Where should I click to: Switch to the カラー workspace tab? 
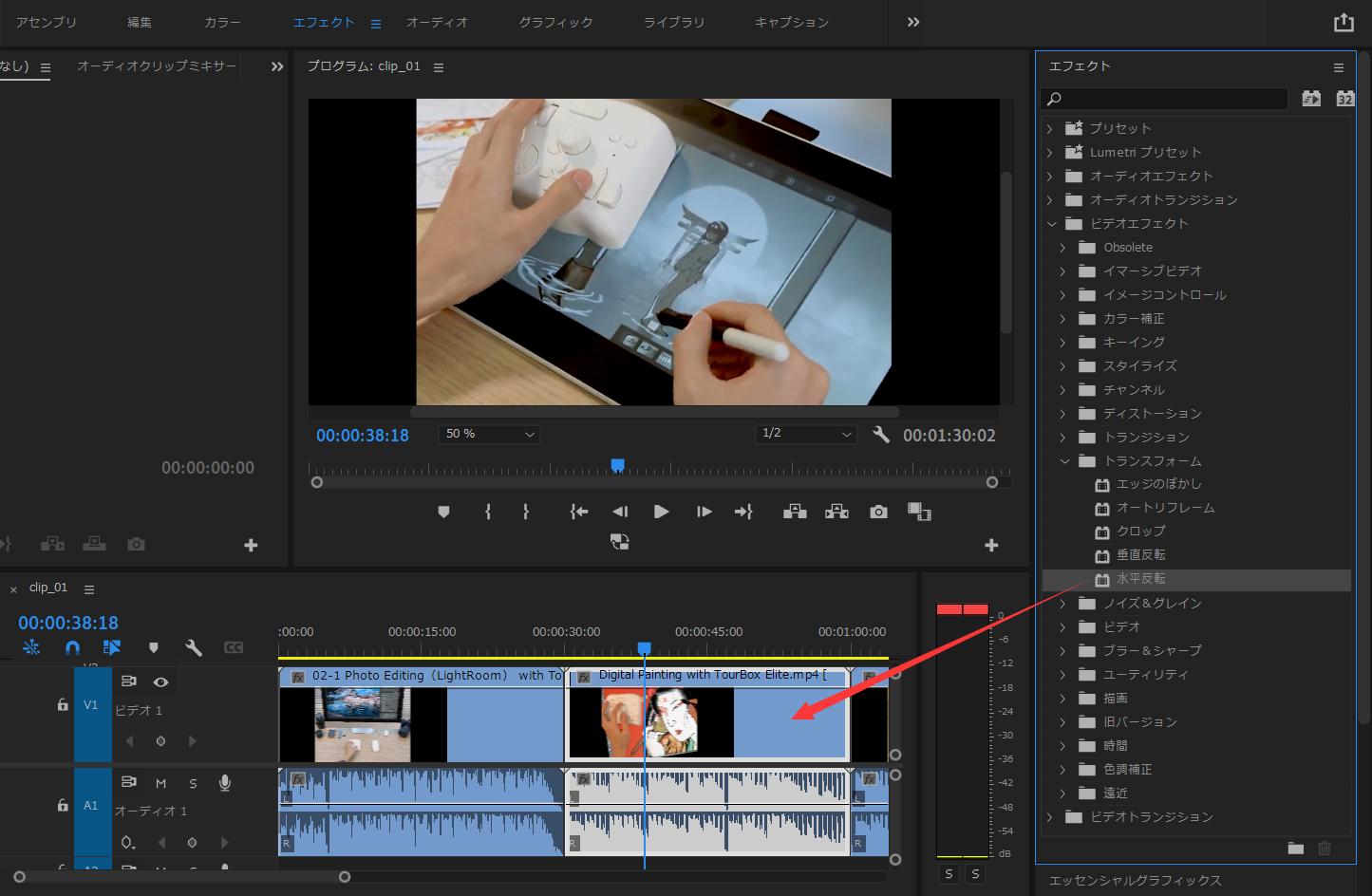pos(221,22)
